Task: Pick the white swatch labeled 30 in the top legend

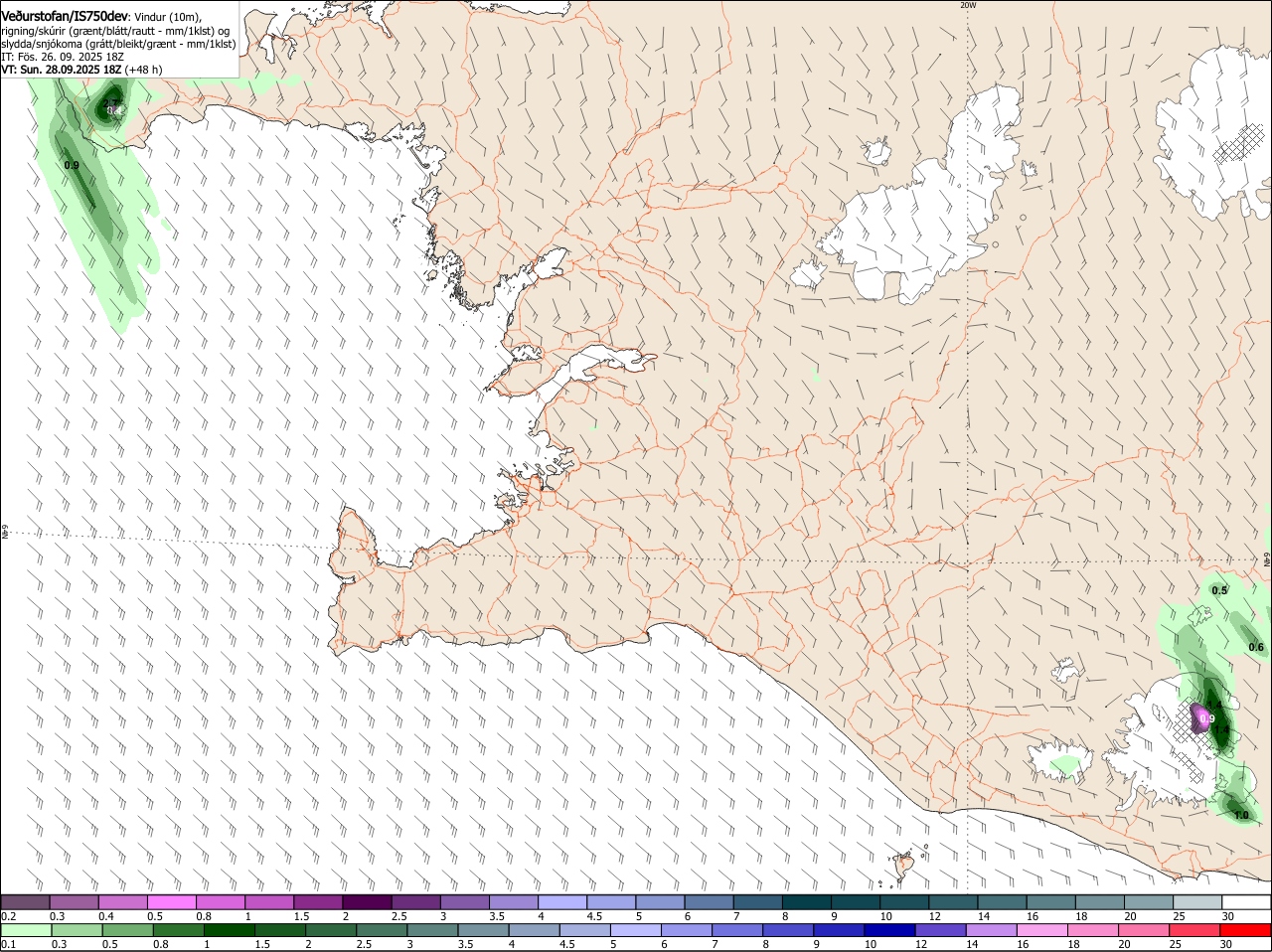Action: pos(1246,902)
